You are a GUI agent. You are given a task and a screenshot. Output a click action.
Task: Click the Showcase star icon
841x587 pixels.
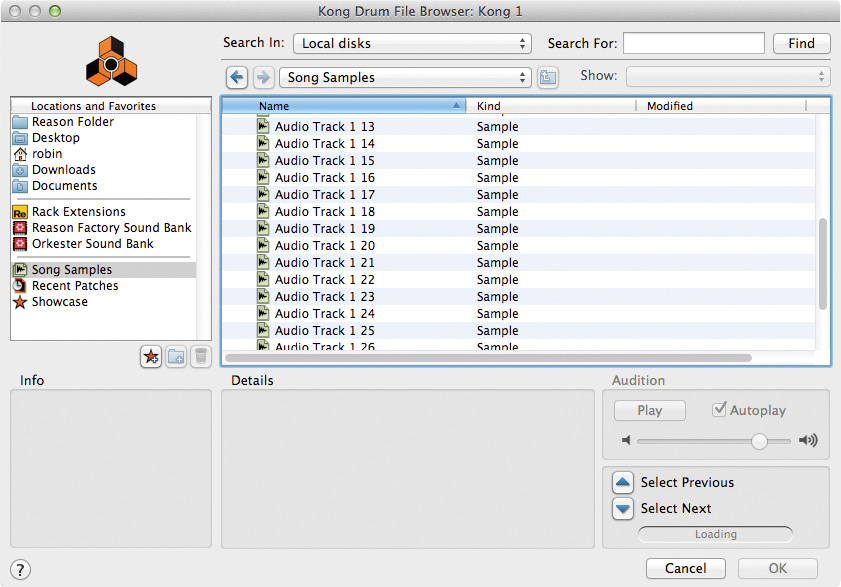[x=20, y=302]
